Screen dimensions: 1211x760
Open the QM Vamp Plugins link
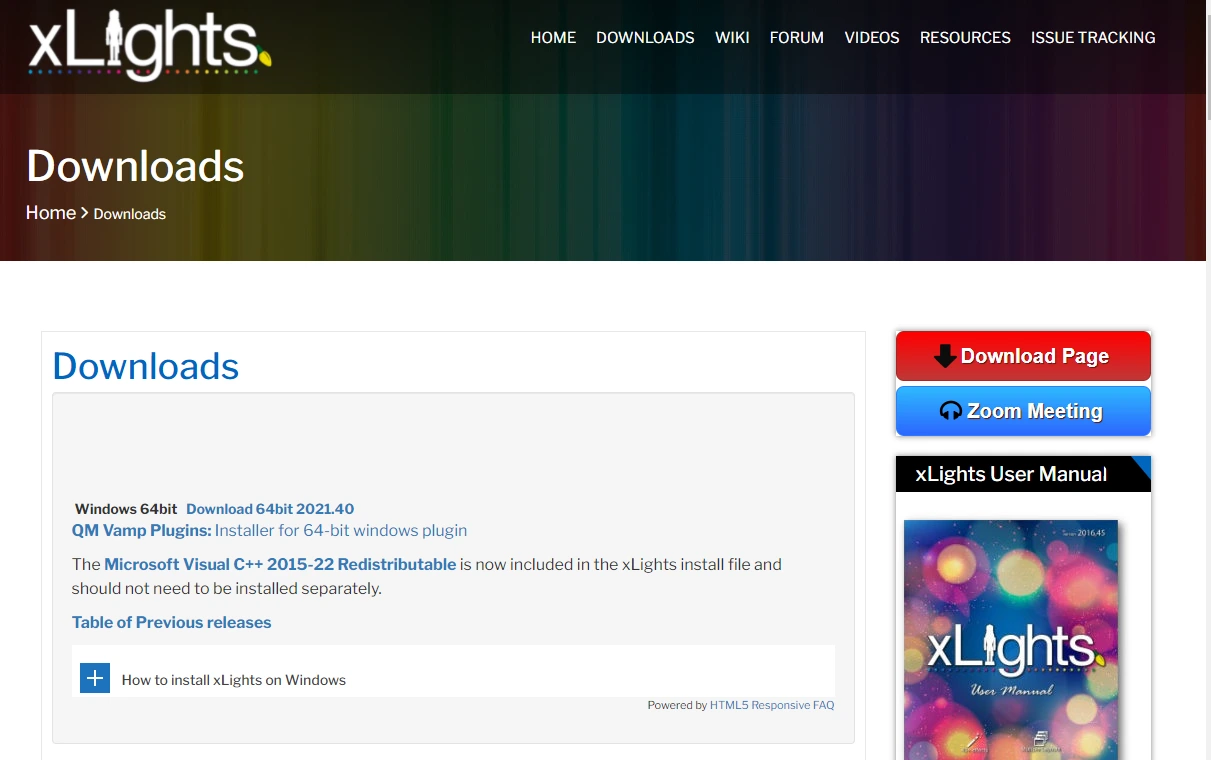coord(142,531)
